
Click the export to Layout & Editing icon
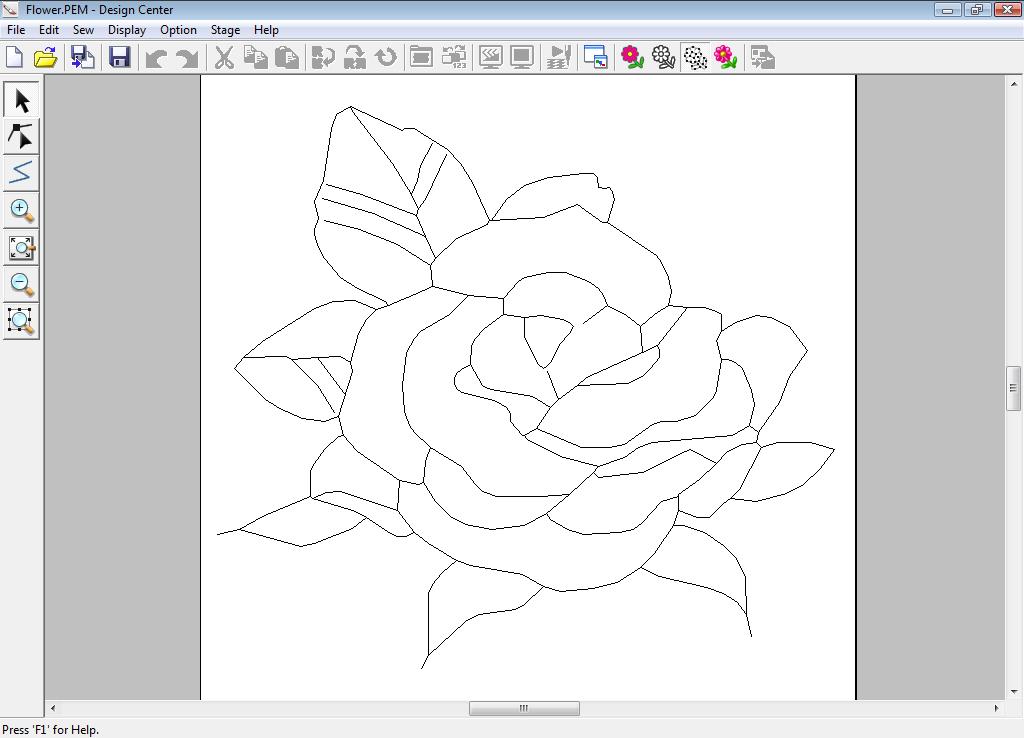762,57
